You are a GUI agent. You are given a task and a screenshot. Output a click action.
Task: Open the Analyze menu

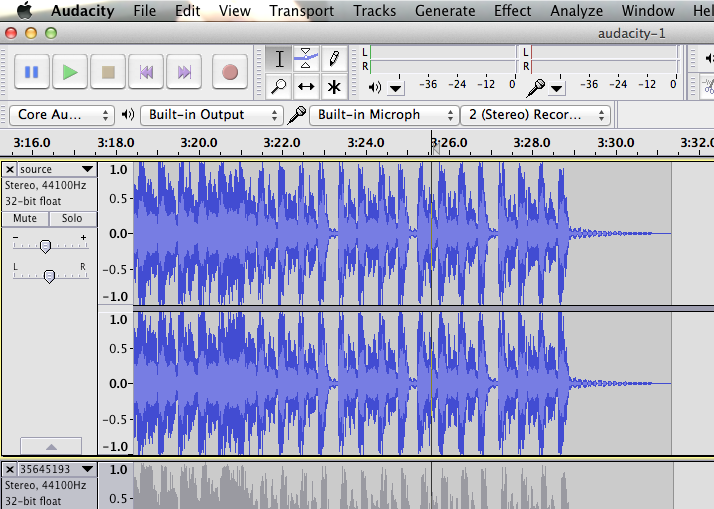click(576, 10)
